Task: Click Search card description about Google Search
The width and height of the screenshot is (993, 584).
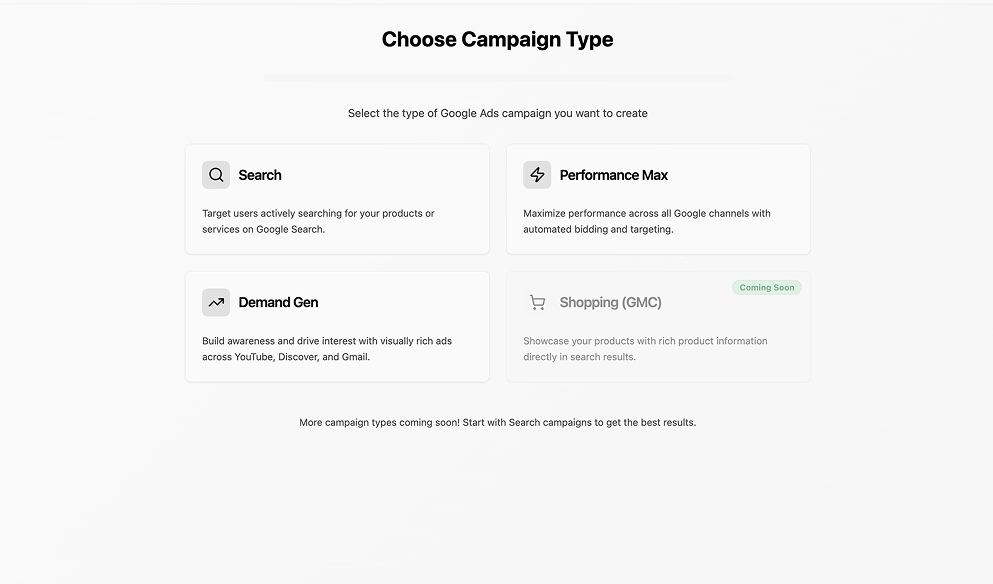Action: [318, 221]
